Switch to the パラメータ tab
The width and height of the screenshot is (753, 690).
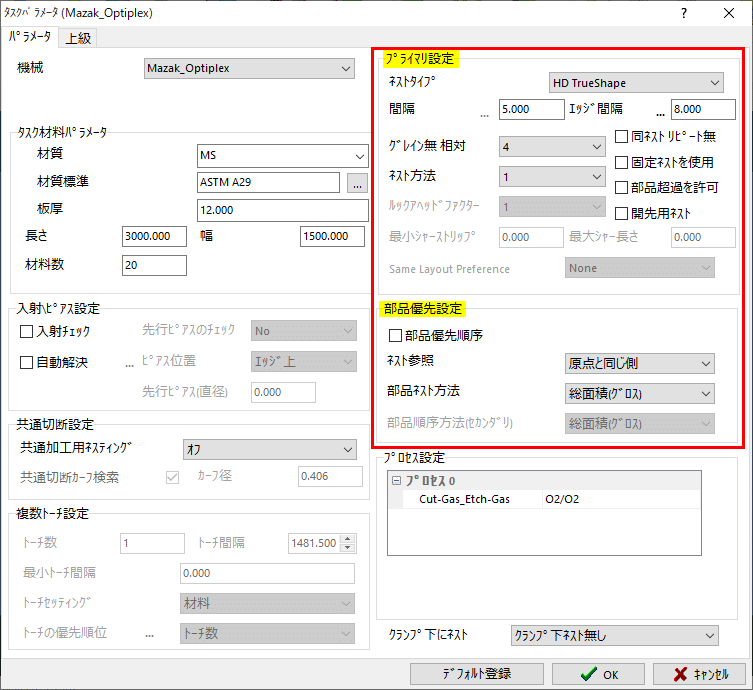pos(30,37)
